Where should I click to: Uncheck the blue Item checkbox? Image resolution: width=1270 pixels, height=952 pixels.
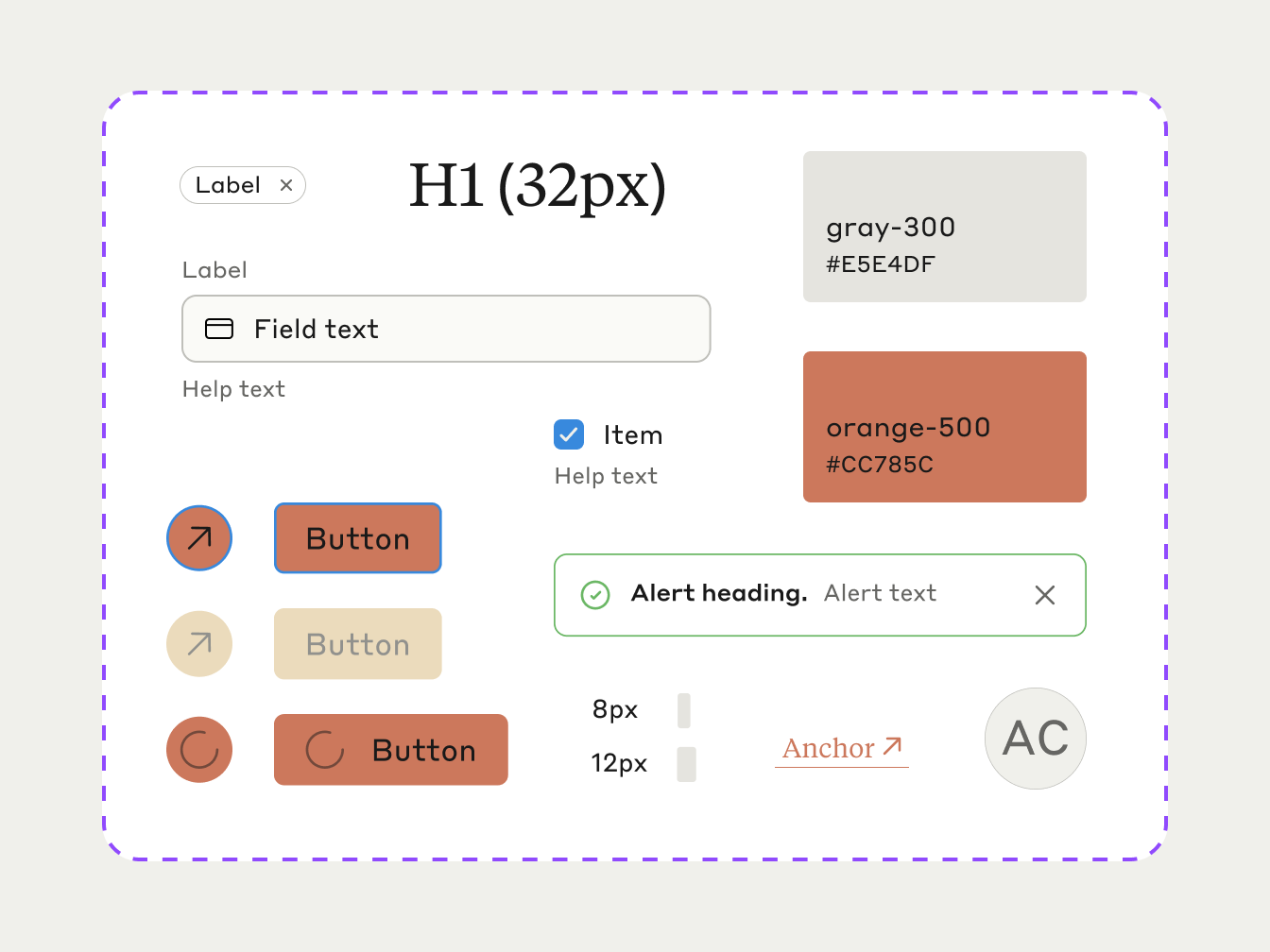point(569,434)
